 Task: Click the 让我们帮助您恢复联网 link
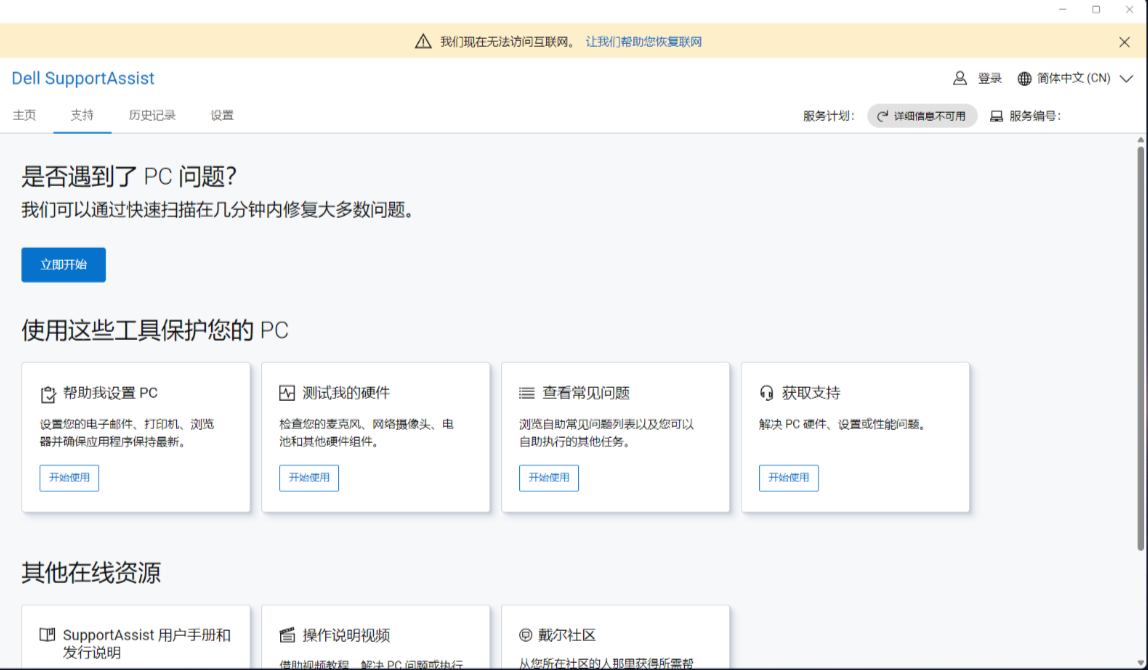click(x=644, y=42)
